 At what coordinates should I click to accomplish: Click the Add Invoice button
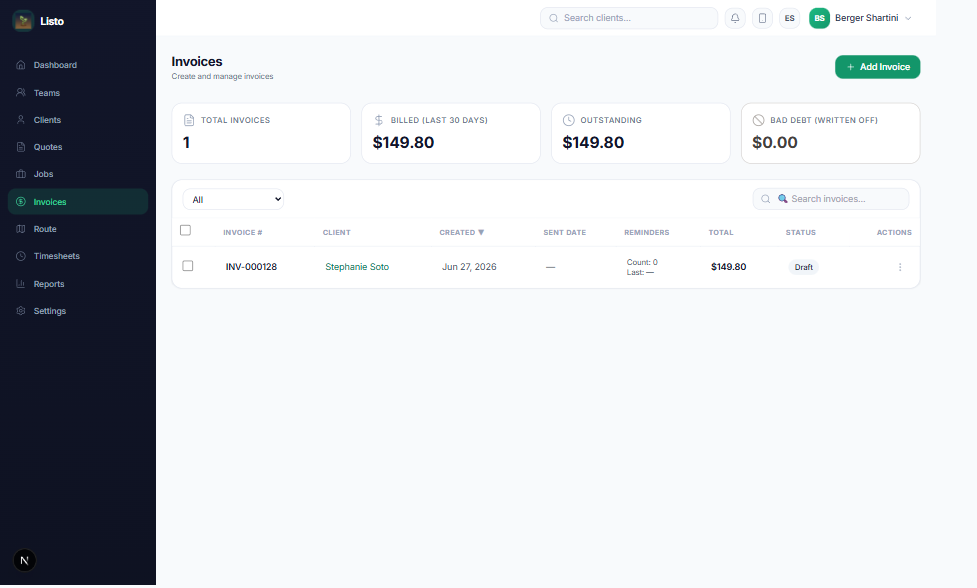click(x=877, y=67)
